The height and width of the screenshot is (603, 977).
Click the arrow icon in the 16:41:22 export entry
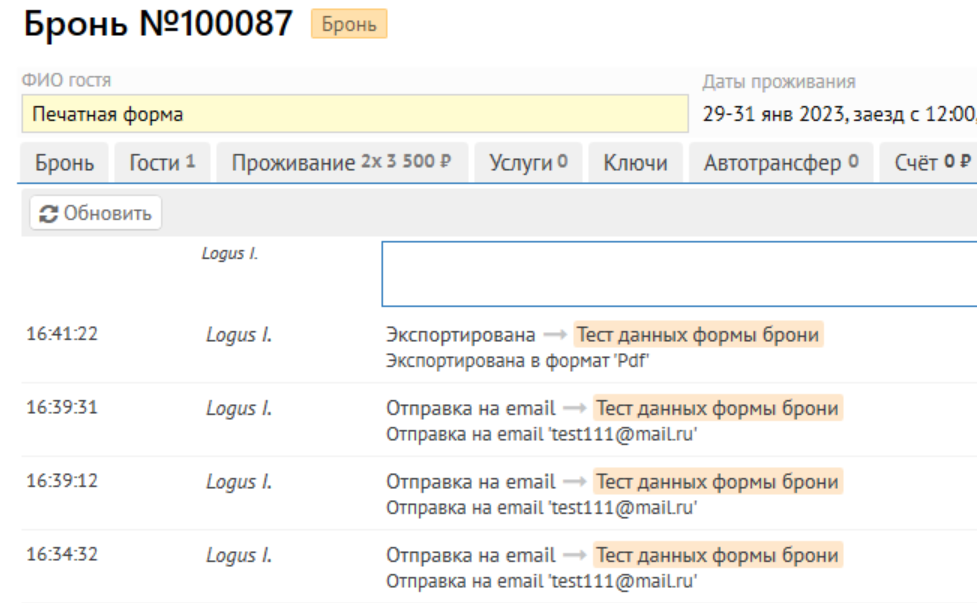(x=555, y=335)
